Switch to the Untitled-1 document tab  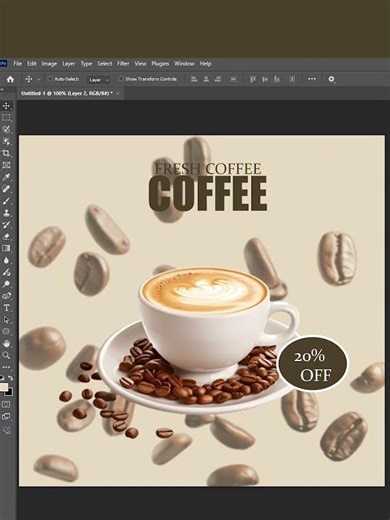[x=67, y=94]
